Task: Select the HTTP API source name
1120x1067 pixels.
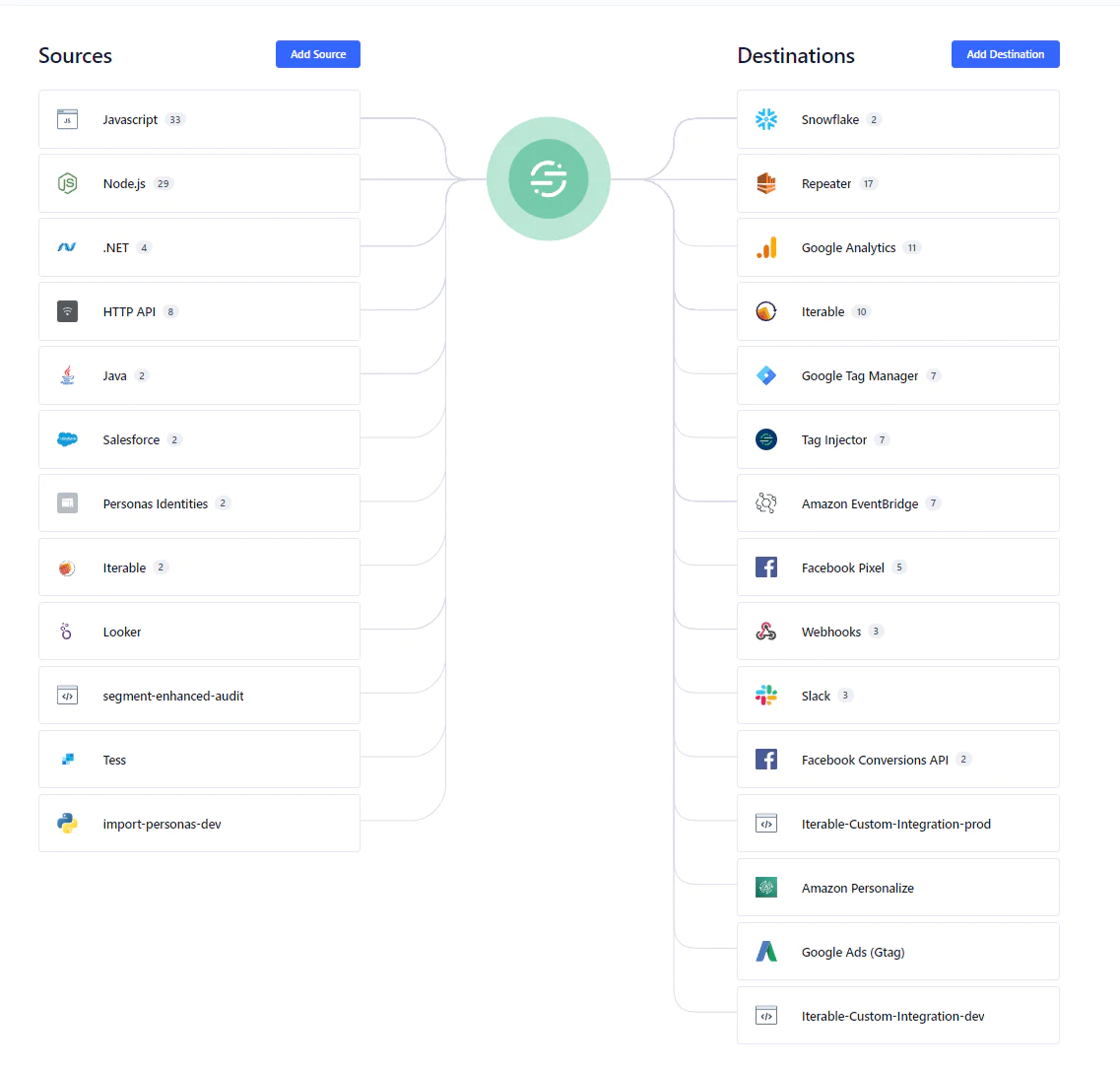Action: tap(129, 311)
